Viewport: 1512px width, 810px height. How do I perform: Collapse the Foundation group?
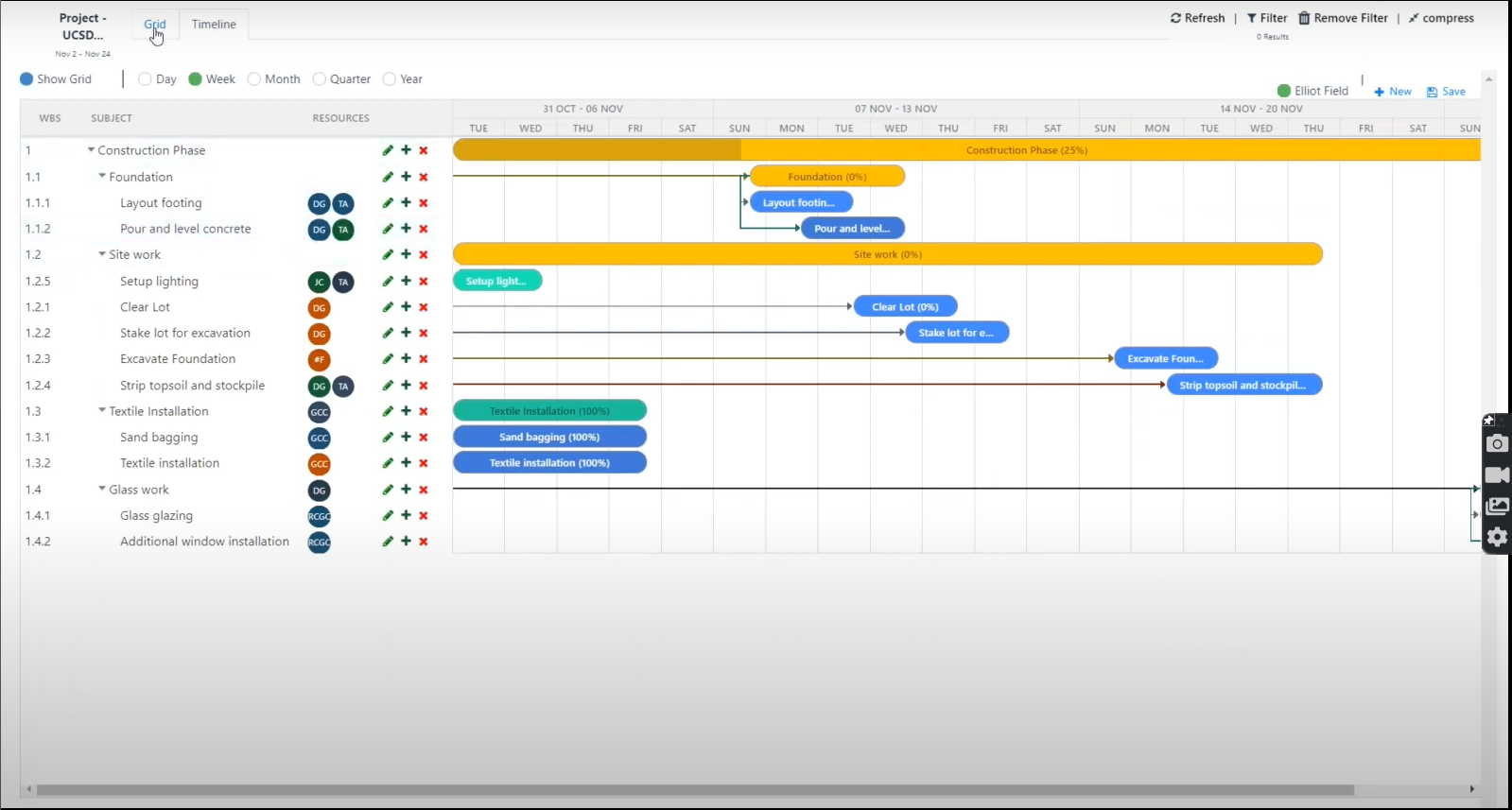tap(102, 176)
